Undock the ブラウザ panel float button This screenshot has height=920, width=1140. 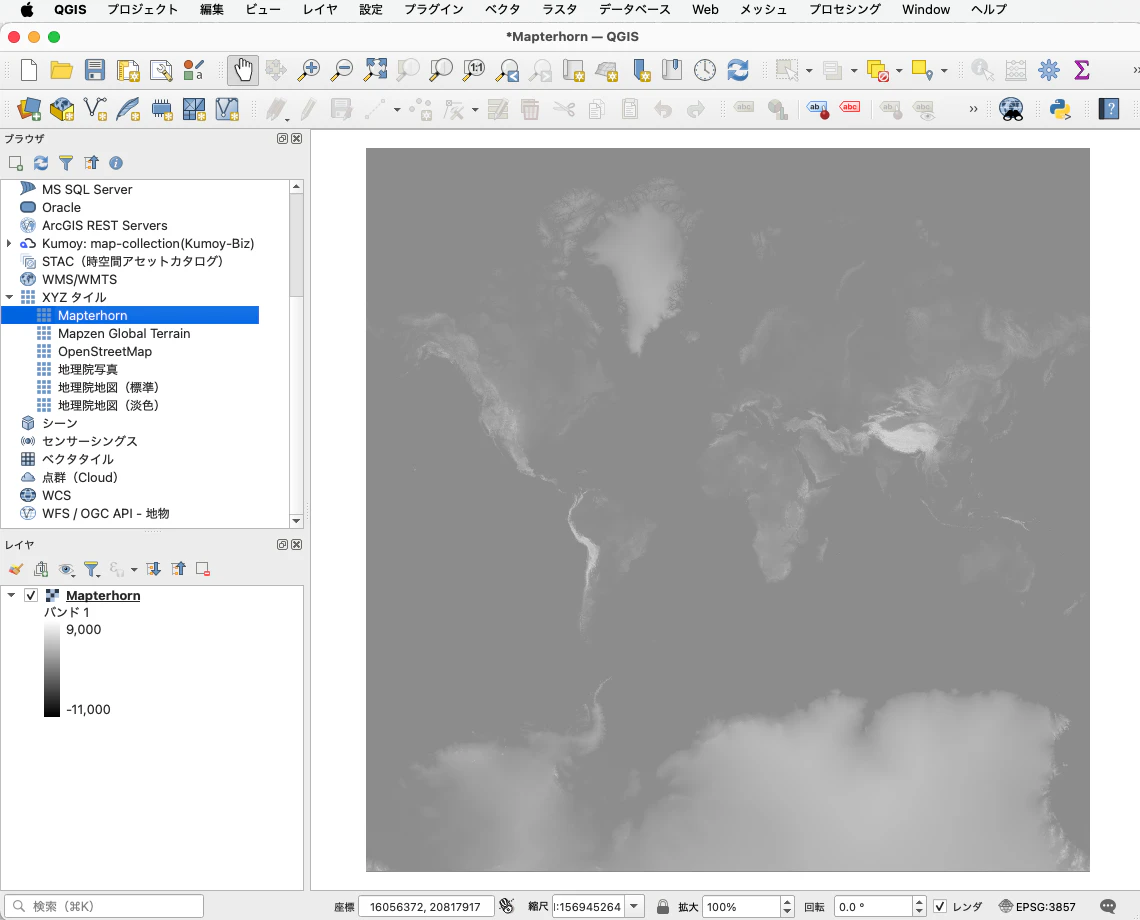click(282, 138)
